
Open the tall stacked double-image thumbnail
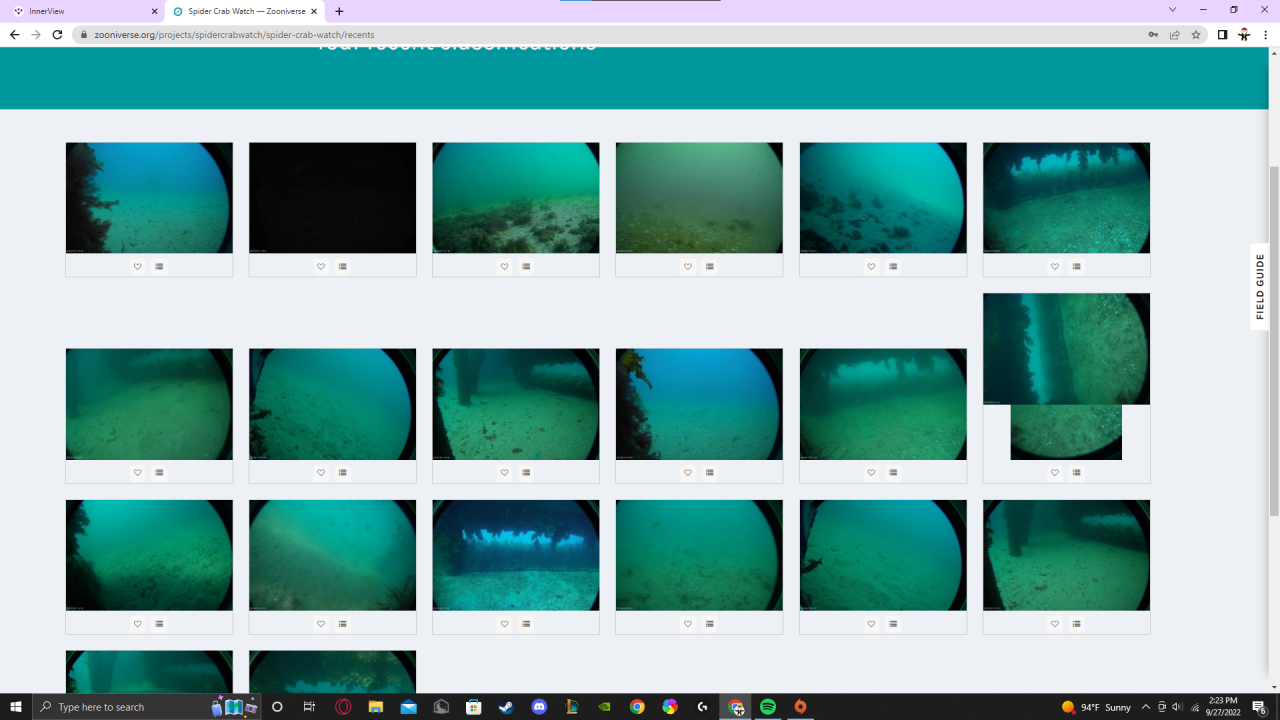pyautogui.click(x=1066, y=376)
